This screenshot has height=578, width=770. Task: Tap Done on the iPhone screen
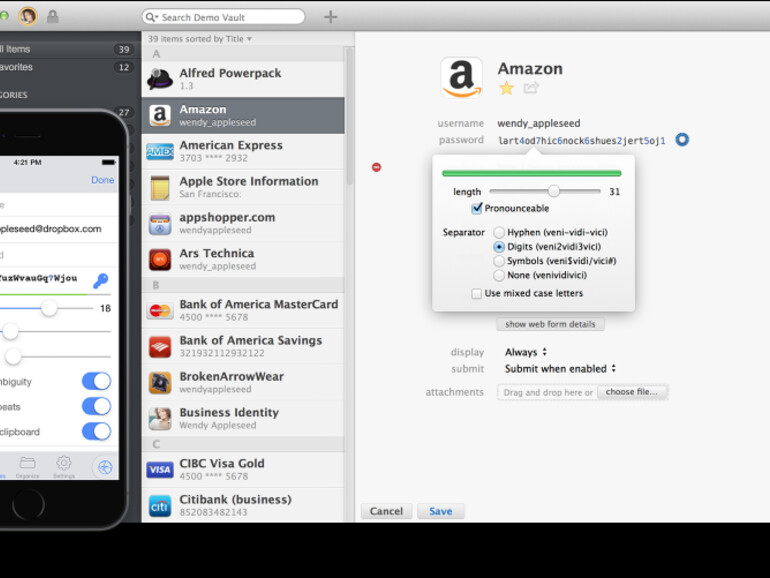[x=103, y=180]
